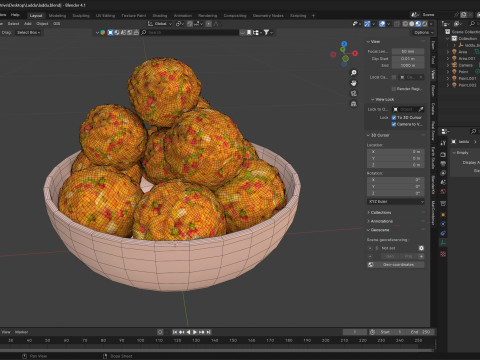Screen dimensions: 480x360
Task: Open the Render properties tab icon
Action: pos(443,155)
